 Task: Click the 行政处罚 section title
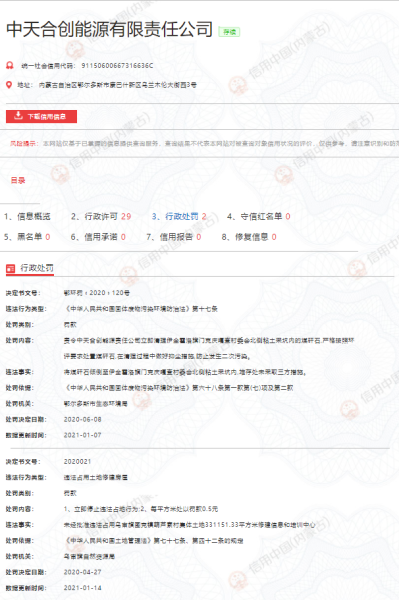tap(37, 268)
